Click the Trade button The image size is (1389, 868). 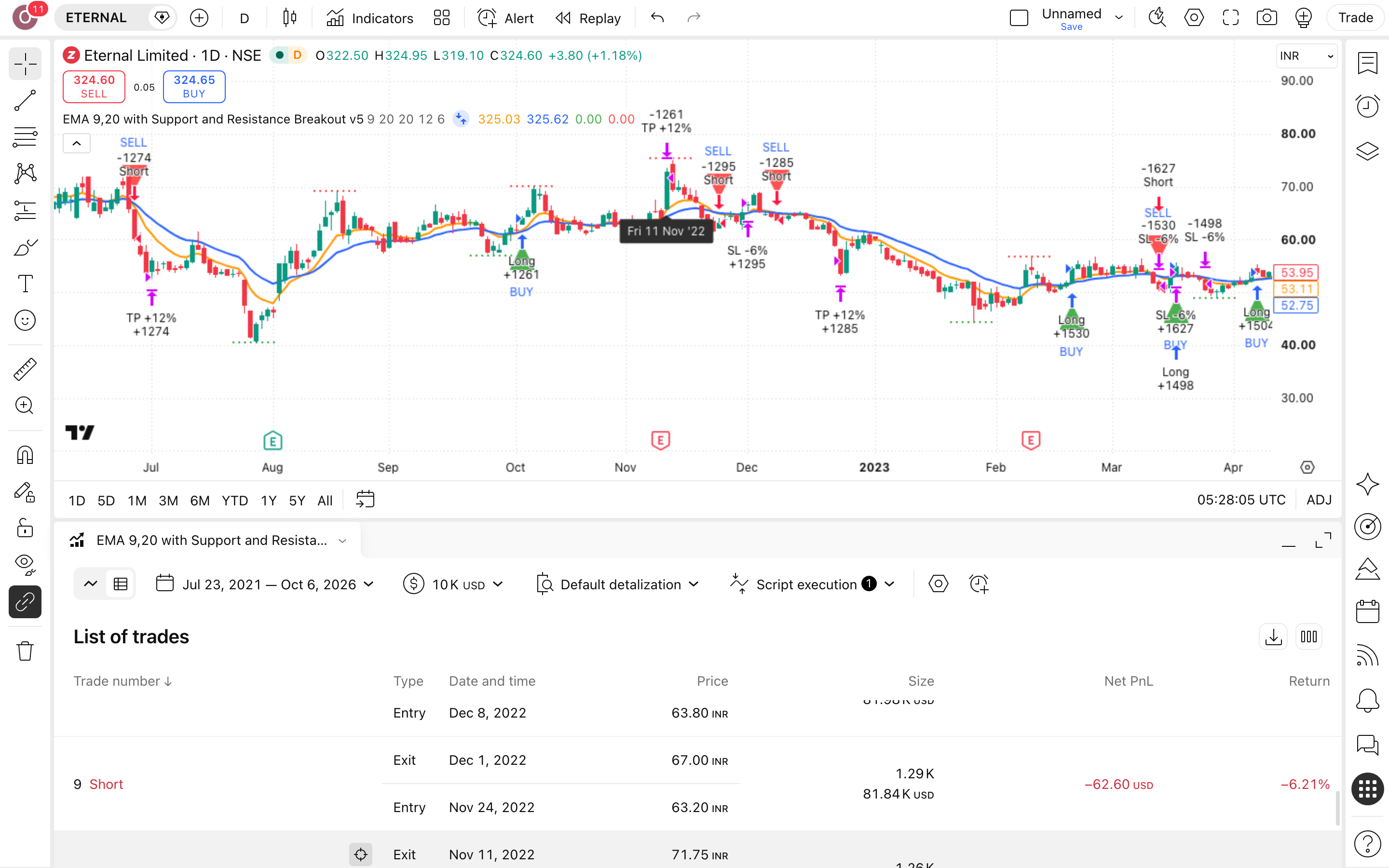pos(1356,18)
